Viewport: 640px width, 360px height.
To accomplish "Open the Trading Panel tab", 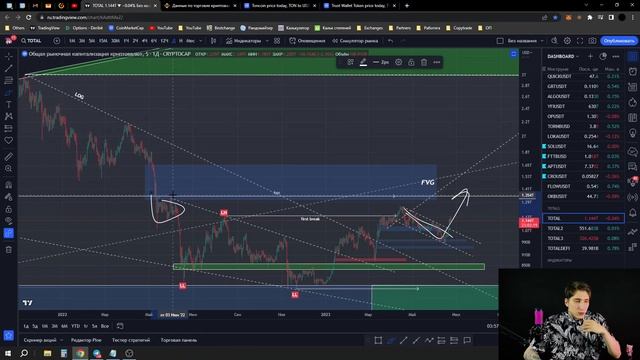I will tap(179, 340).
